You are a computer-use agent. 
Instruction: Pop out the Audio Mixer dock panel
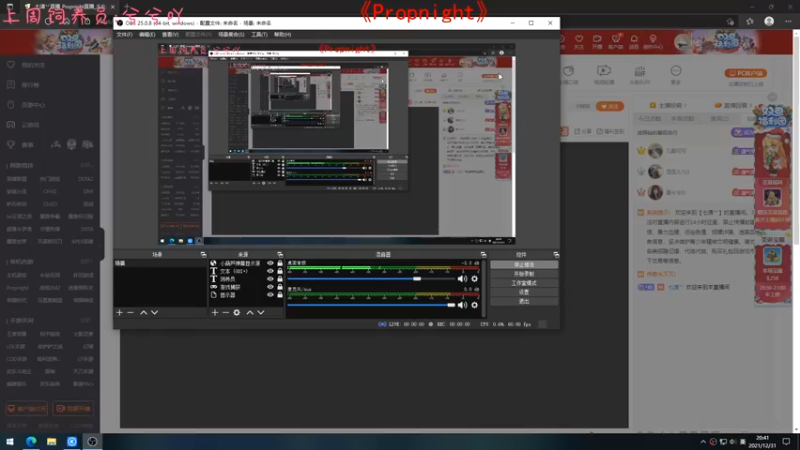pyautogui.click(x=483, y=254)
